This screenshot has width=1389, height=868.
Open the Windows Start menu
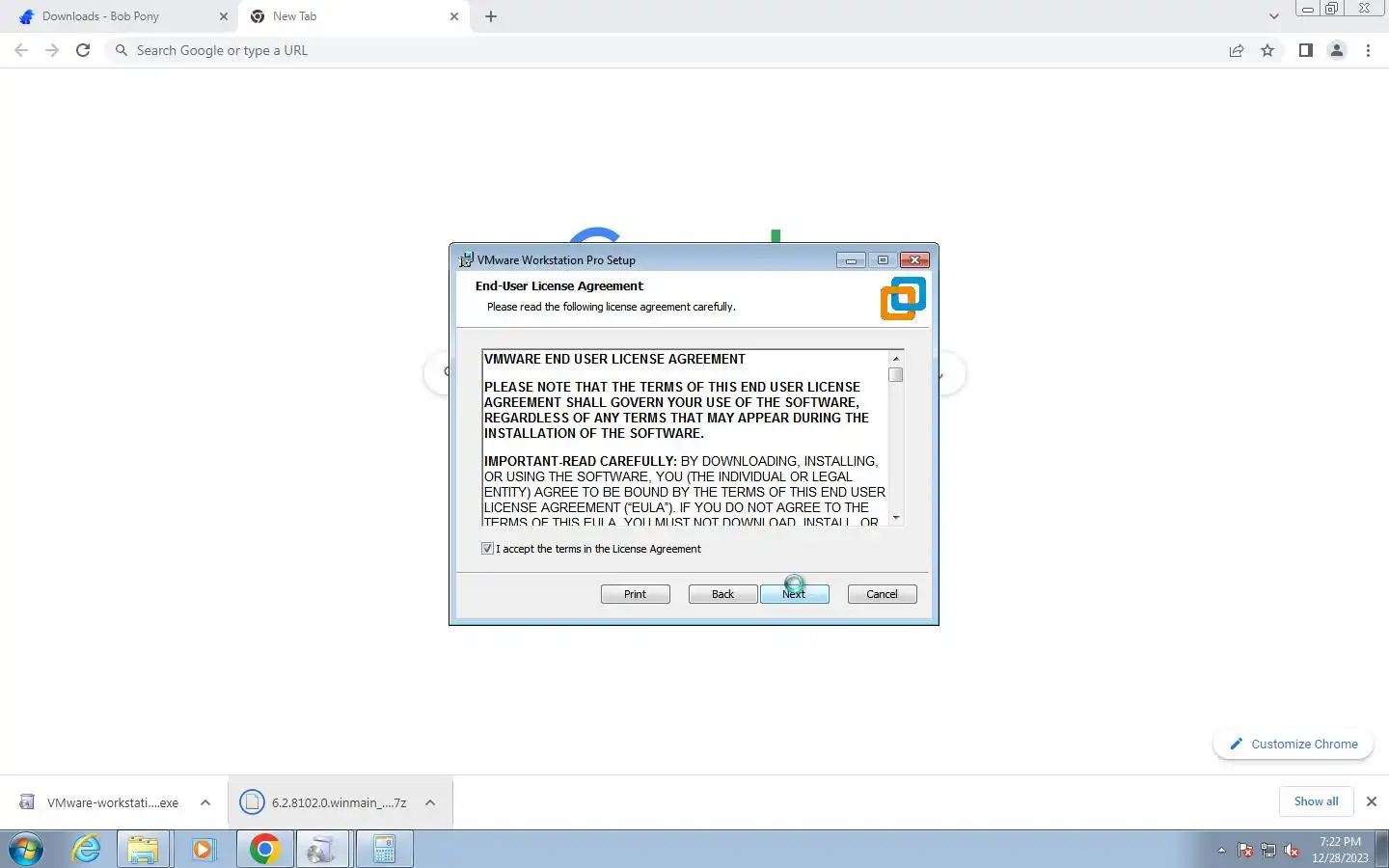tap(26, 850)
